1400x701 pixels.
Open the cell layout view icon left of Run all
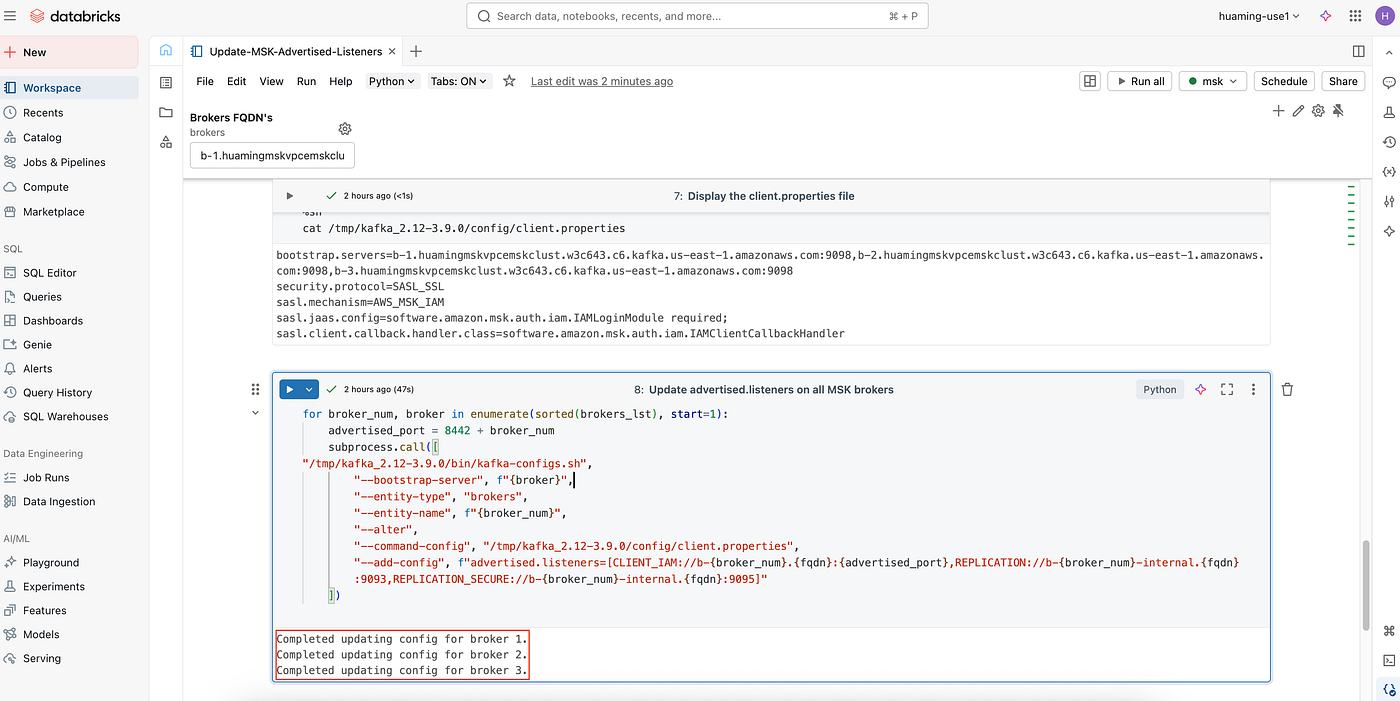pos(1090,81)
